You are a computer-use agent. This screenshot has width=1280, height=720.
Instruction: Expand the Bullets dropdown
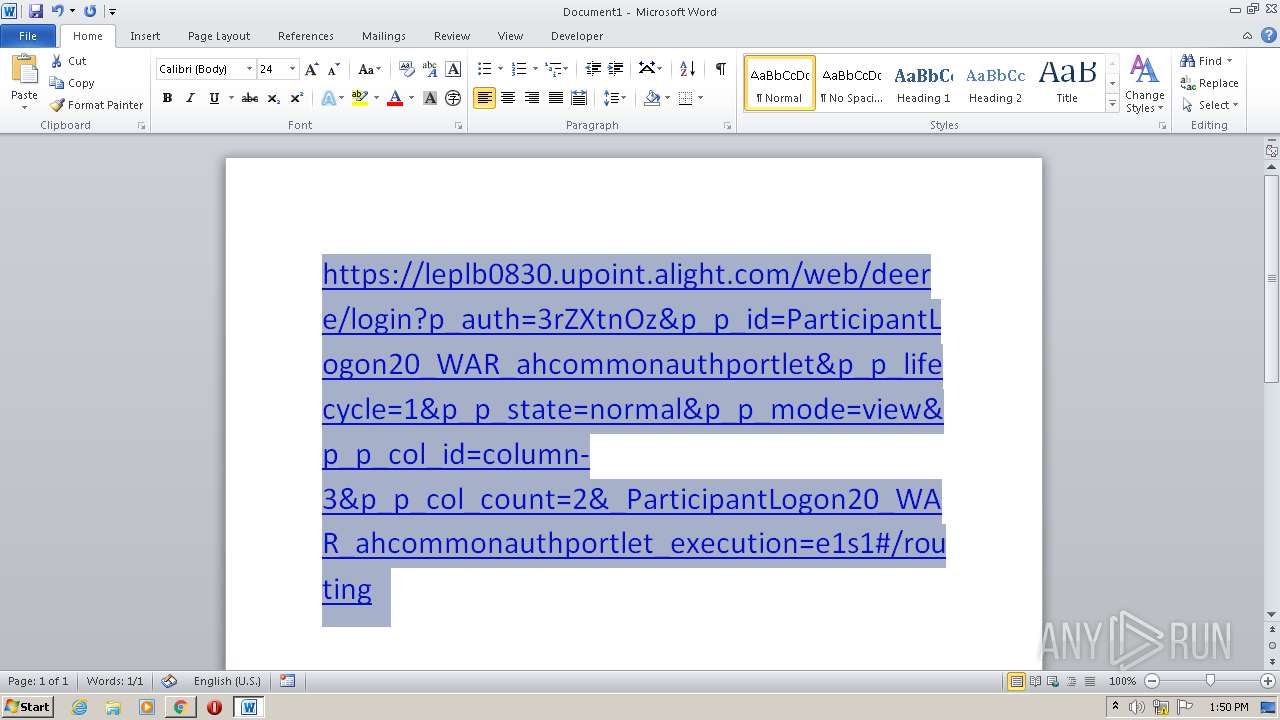pyautogui.click(x=500, y=69)
